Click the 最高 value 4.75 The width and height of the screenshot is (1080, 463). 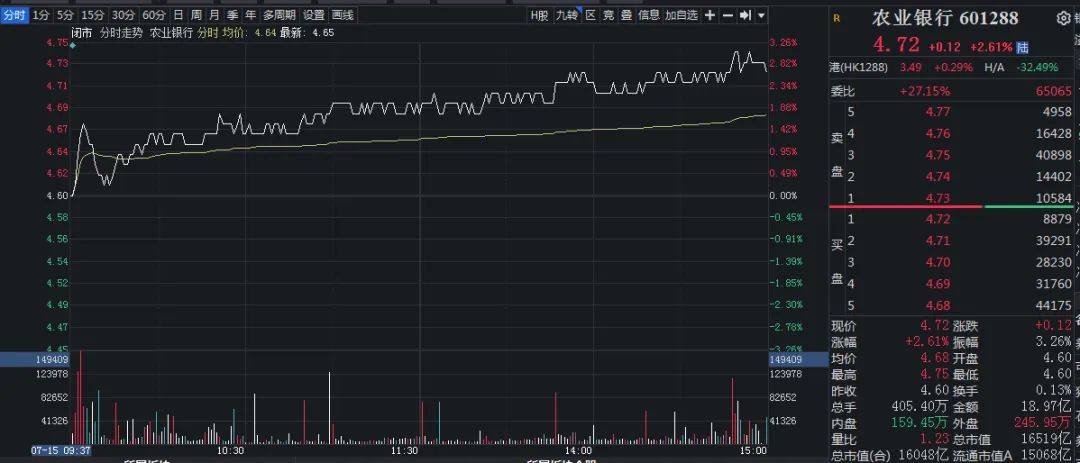pos(935,374)
